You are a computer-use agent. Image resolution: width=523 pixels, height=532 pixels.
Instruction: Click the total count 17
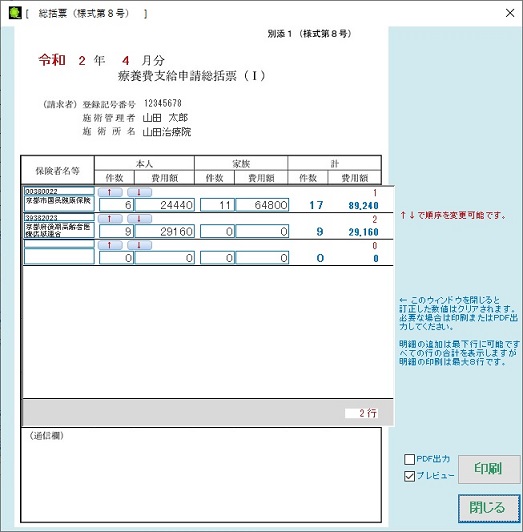coord(316,205)
